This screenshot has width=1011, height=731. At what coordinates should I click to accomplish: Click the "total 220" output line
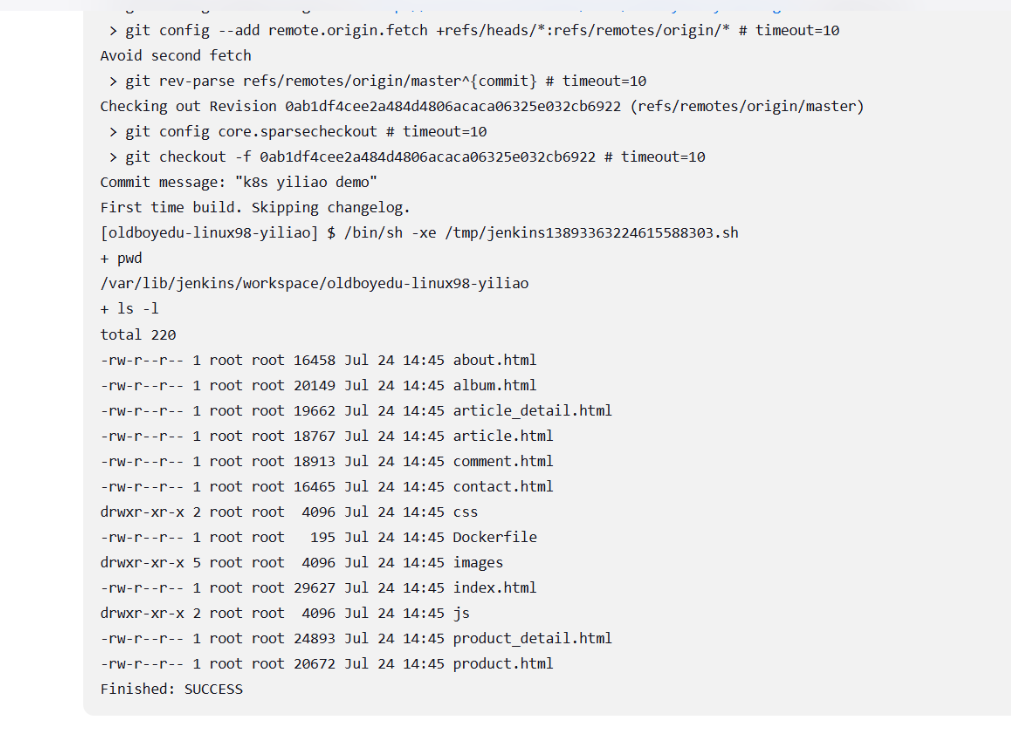[138, 335]
